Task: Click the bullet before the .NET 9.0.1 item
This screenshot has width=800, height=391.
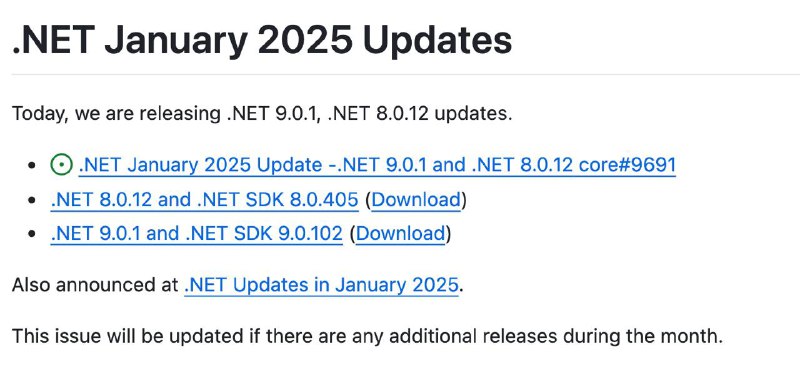Action: 32,234
